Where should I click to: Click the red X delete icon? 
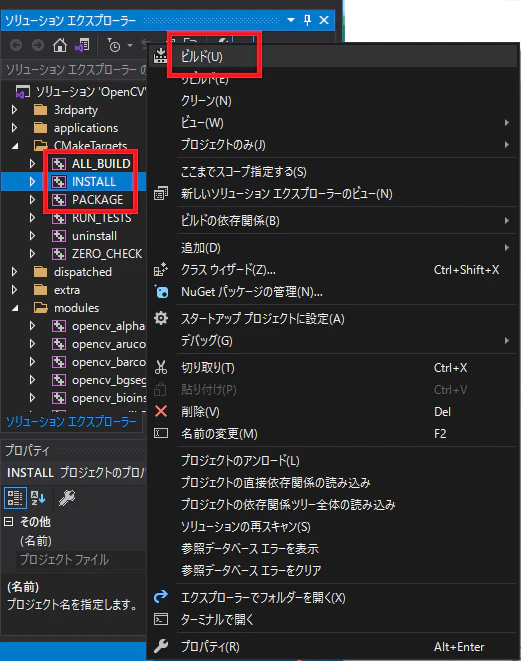coord(161,411)
